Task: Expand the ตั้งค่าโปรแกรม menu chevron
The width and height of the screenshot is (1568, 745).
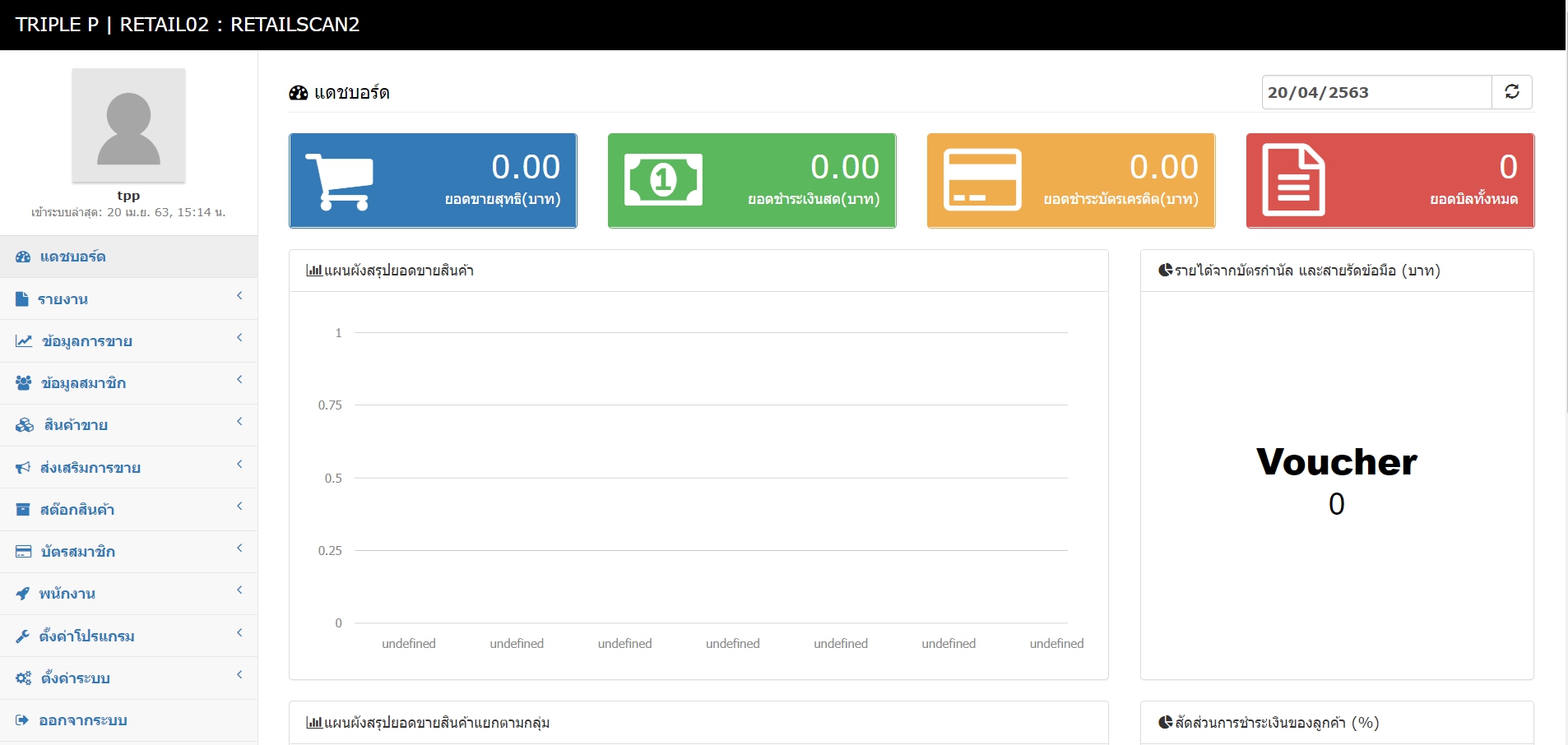Action: click(x=239, y=632)
